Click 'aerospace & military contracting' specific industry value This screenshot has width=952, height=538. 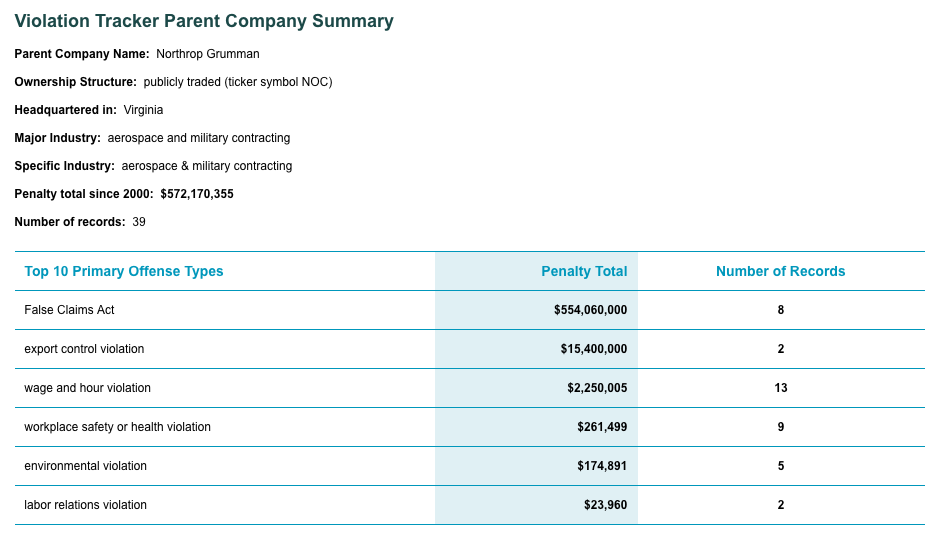tap(206, 166)
